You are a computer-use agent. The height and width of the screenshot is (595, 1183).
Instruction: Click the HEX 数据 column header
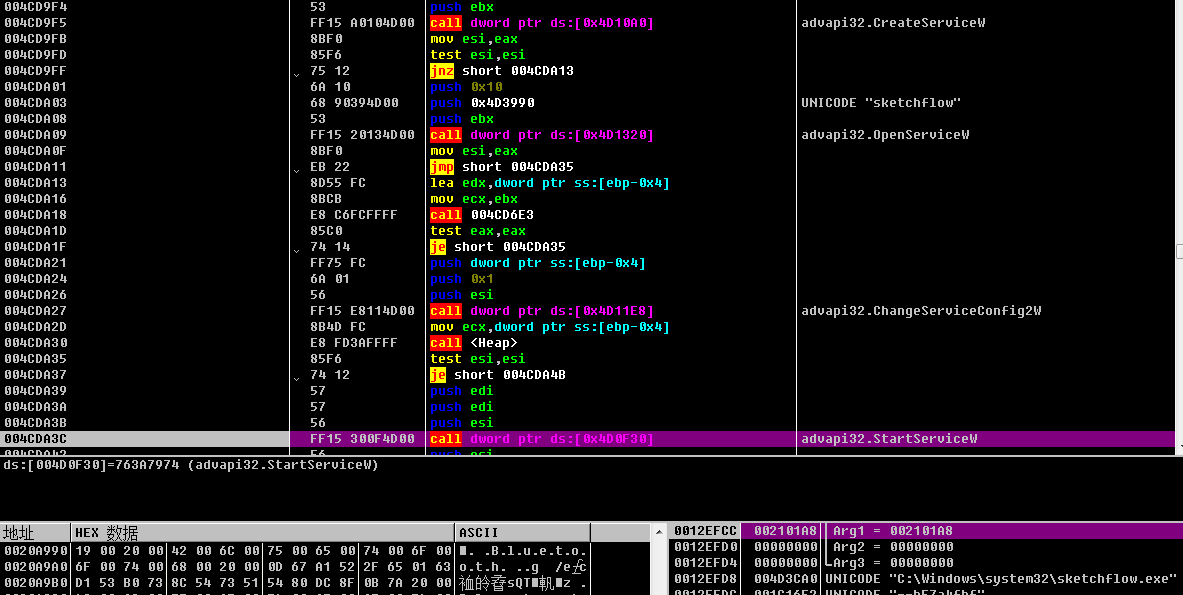point(107,533)
